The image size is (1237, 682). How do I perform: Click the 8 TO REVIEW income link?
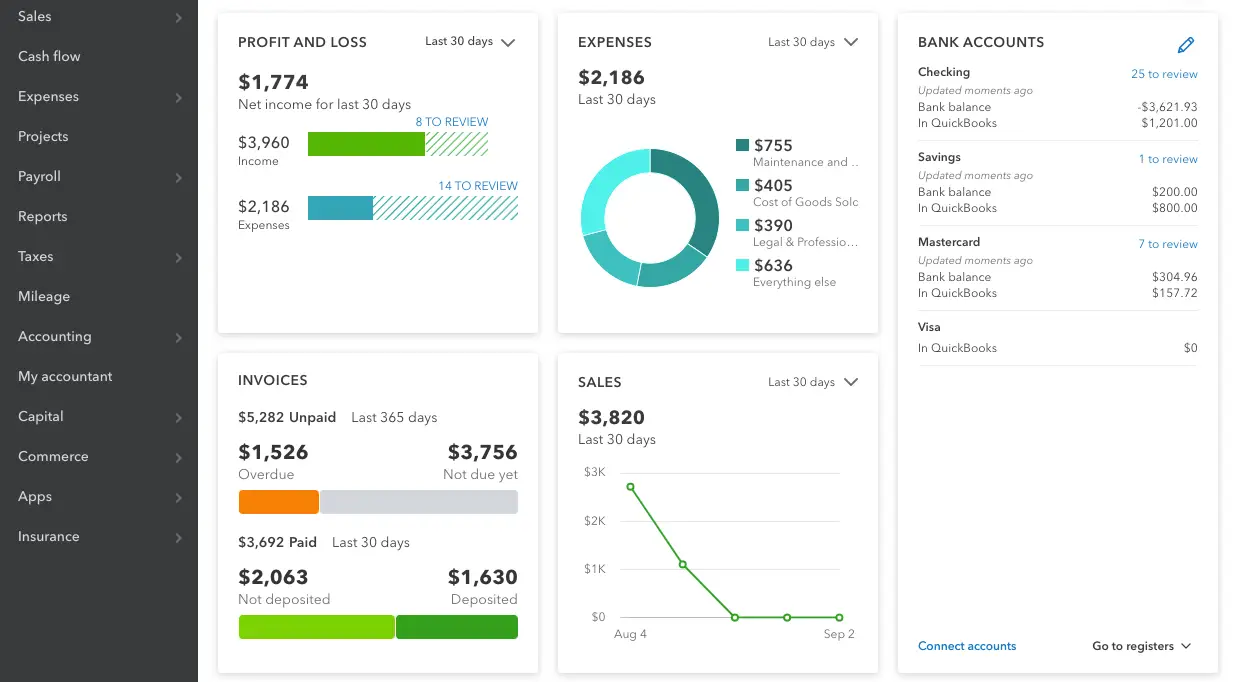pyautogui.click(x=451, y=121)
